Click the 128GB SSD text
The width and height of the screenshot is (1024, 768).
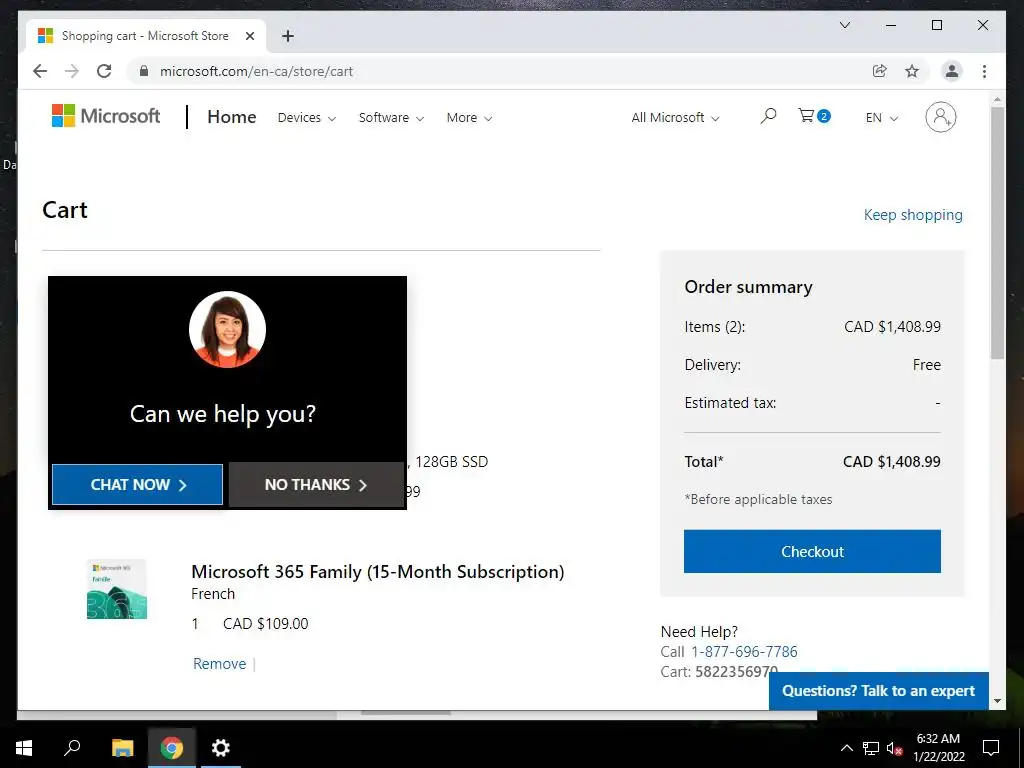(451, 462)
